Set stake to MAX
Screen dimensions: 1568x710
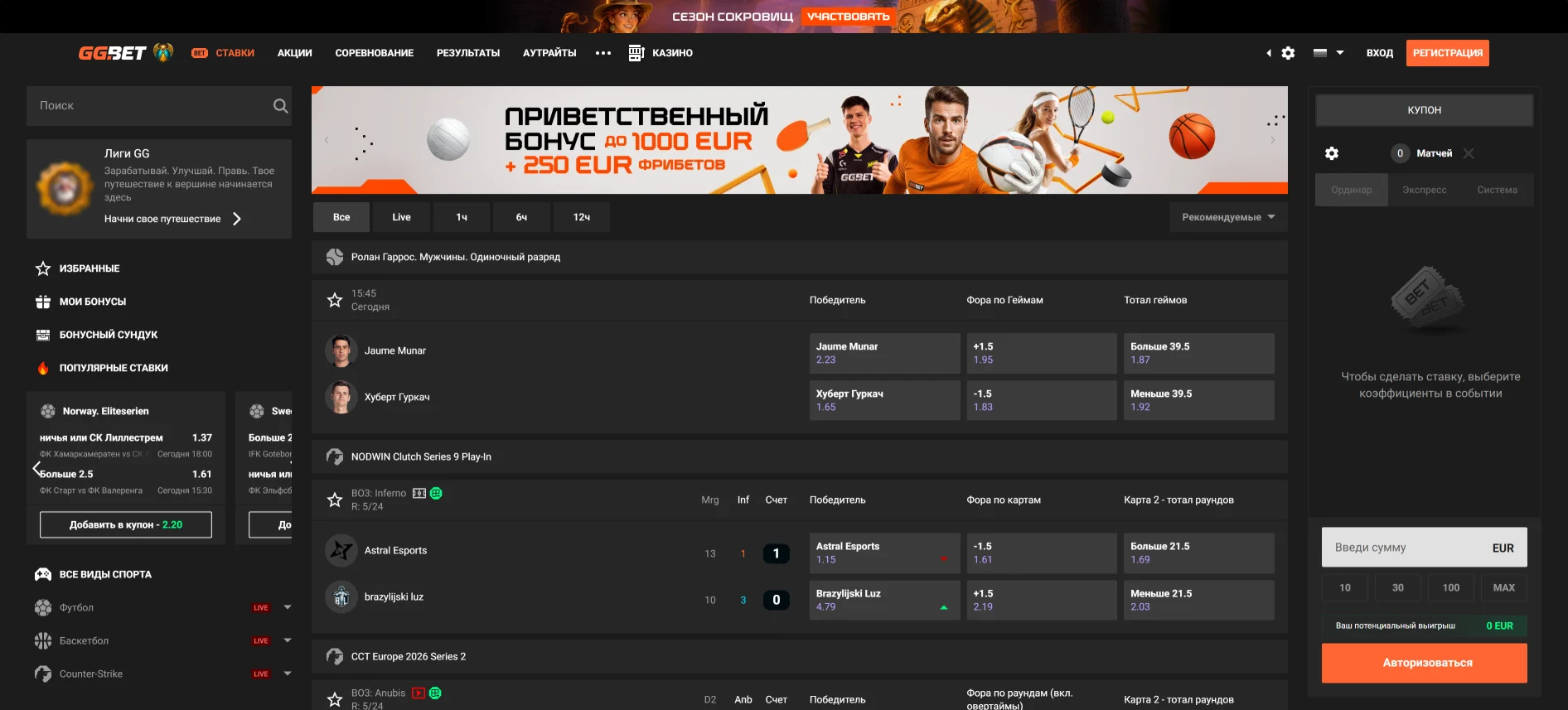(1504, 587)
